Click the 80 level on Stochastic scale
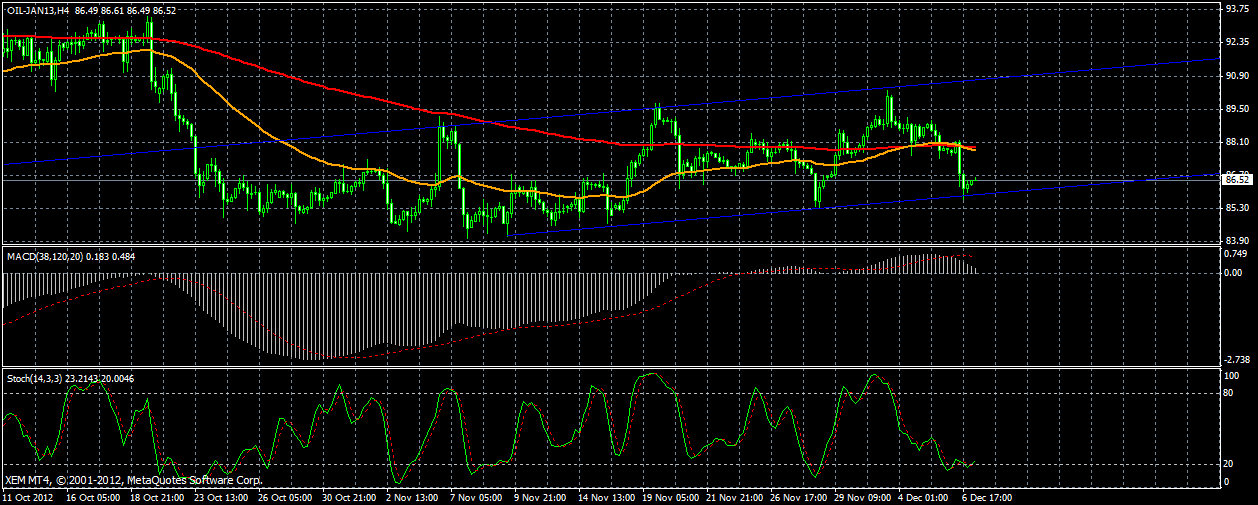 click(1230, 392)
